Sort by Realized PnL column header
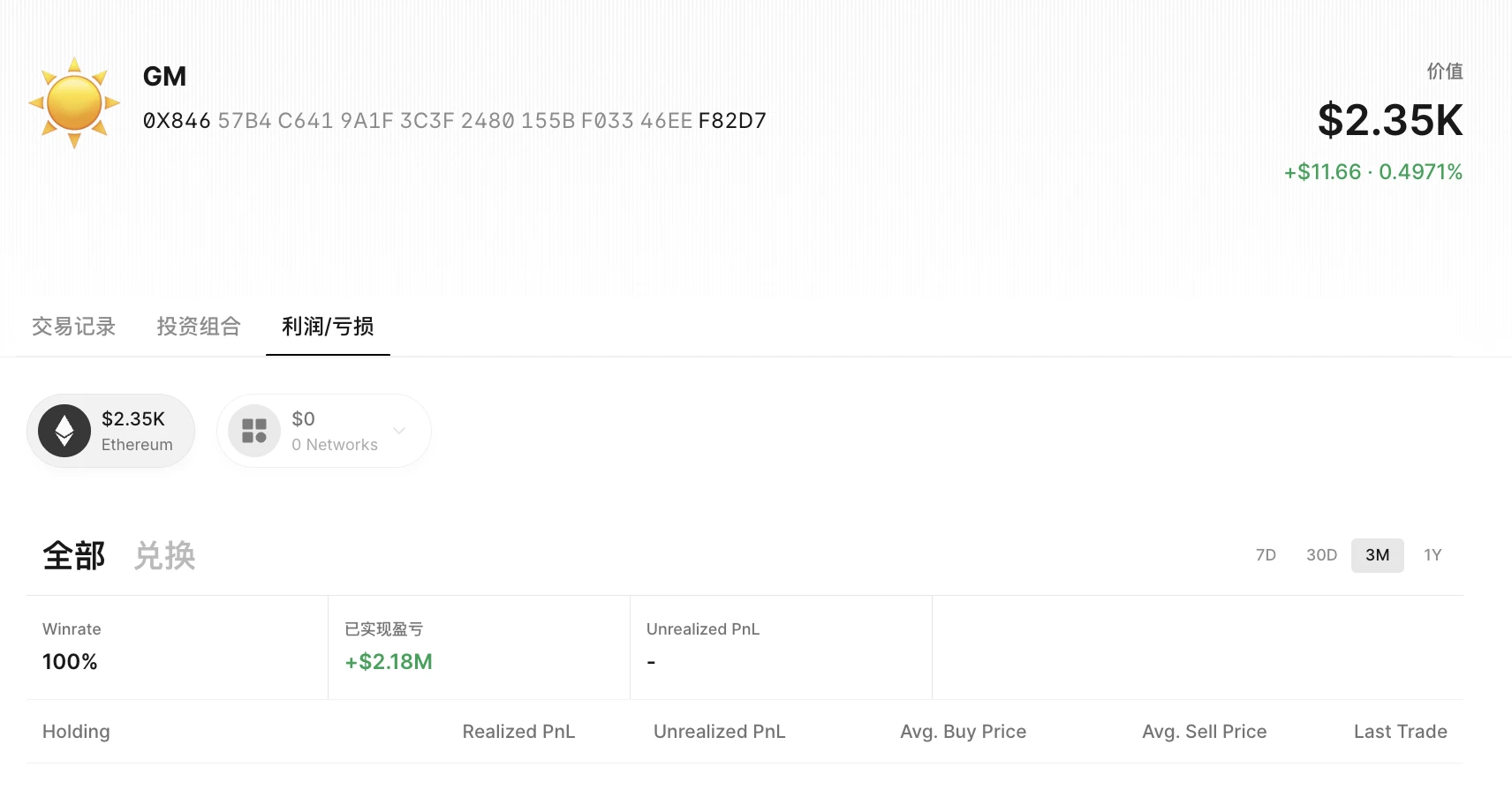Screen dimensions: 1512x805 coord(518,732)
